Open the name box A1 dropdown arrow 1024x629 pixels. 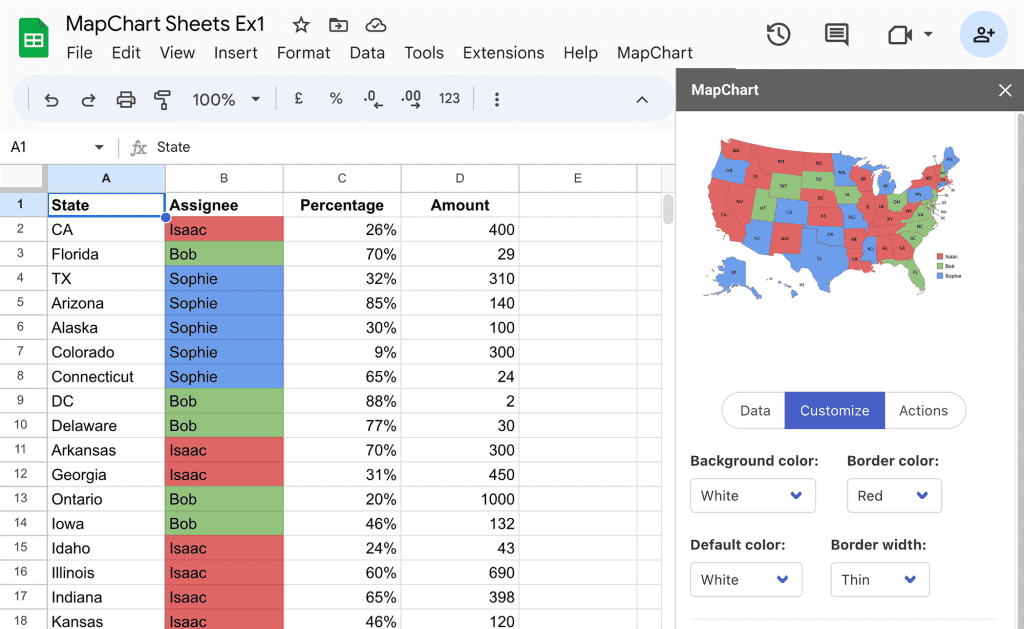click(99, 147)
